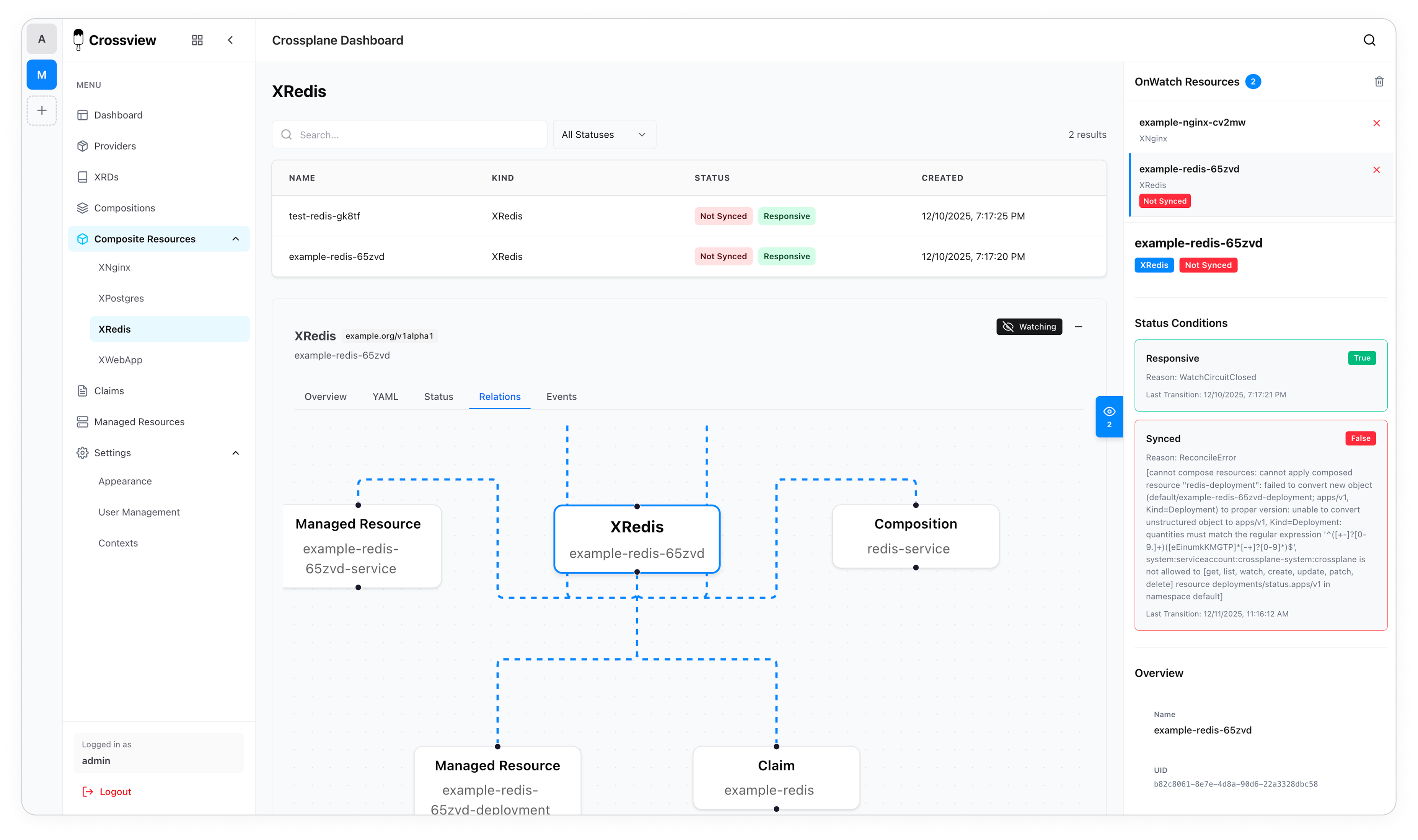The width and height of the screenshot is (1418, 840).
Task: Click the plus button below the workspace avatar
Action: (x=41, y=111)
